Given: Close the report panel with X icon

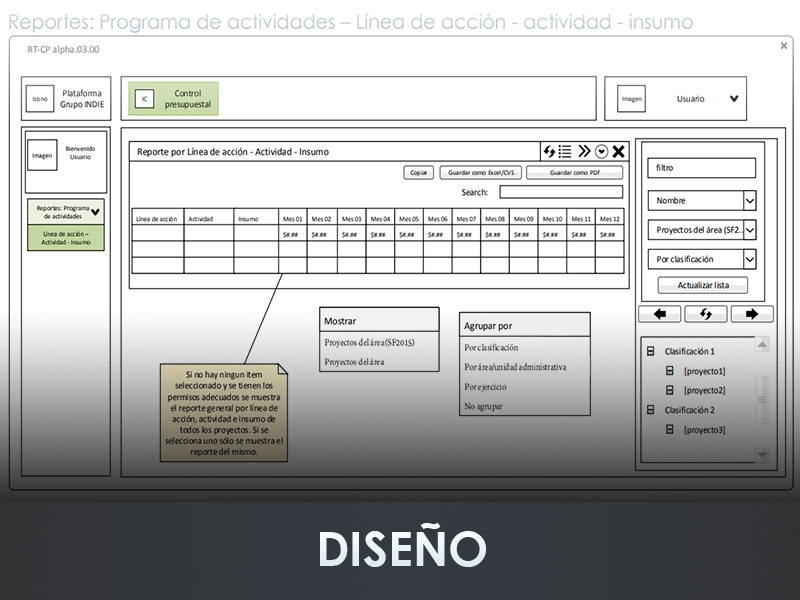Looking at the screenshot, I should tap(619, 152).
